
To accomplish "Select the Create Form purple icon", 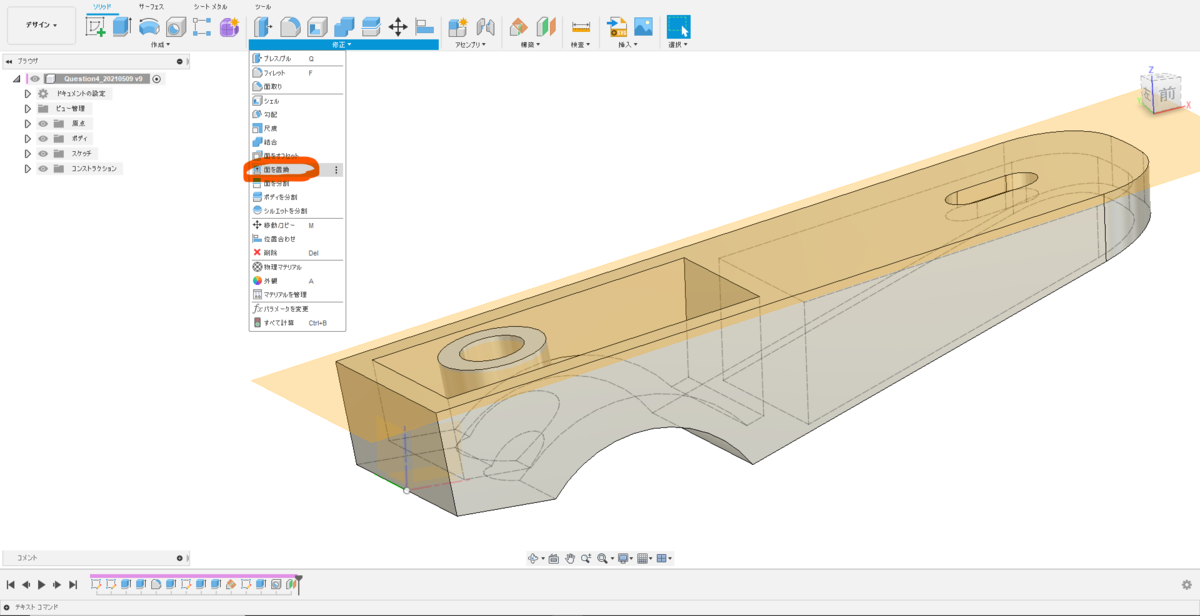I will [229, 27].
